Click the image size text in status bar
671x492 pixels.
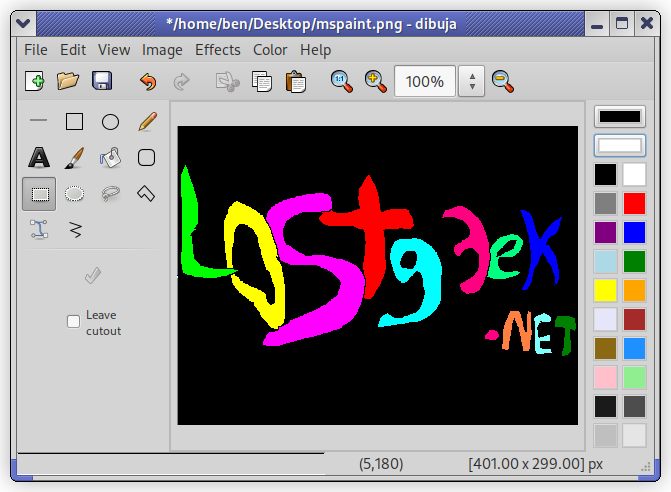(x=535, y=464)
